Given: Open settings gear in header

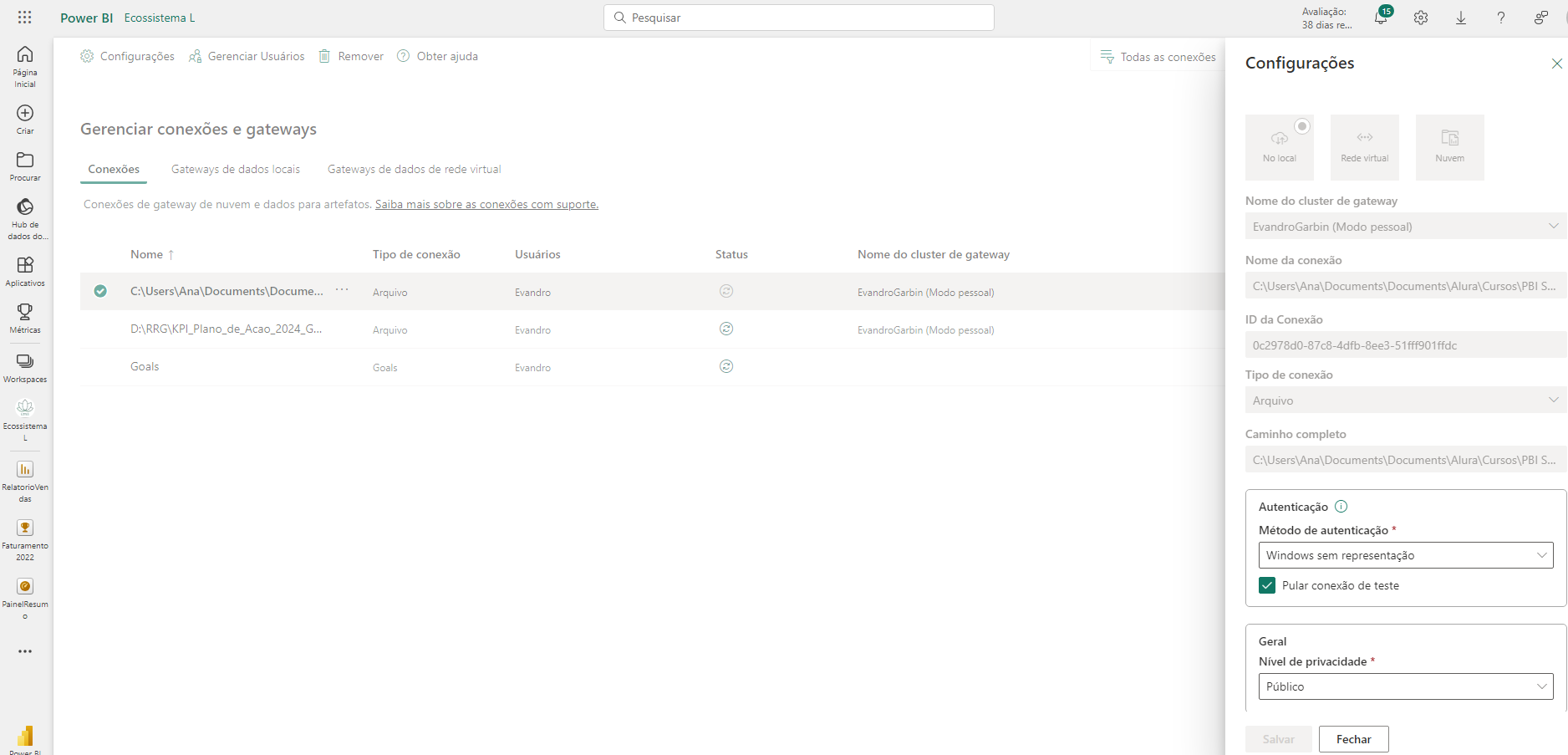Looking at the screenshot, I should [x=1421, y=18].
